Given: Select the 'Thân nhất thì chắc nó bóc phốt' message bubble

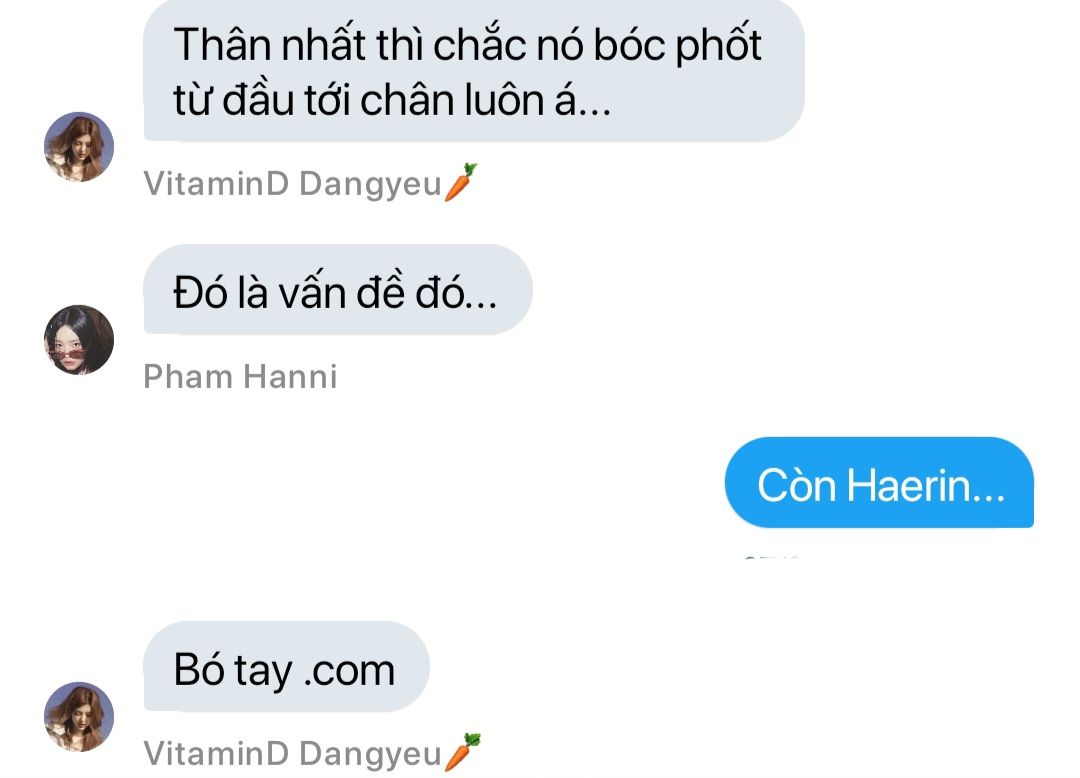Looking at the screenshot, I should pyautogui.click(x=474, y=71).
